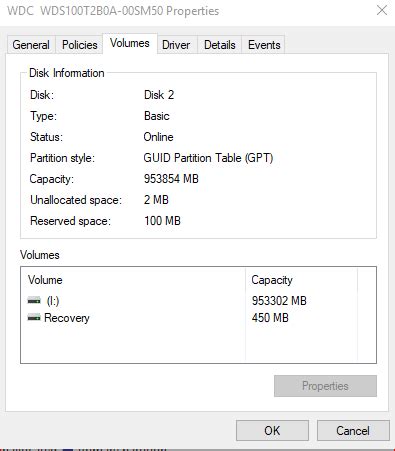Click the '2 MB' unallocated value
The height and width of the screenshot is (451, 395).
[x=156, y=200]
